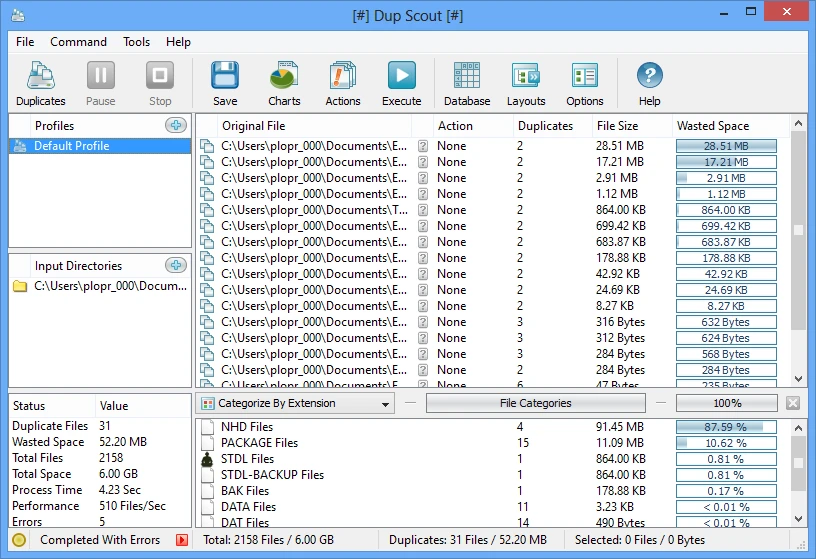The height and width of the screenshot is (559, 816).
Task: Open the Tools menu
Action: [137, 42]
